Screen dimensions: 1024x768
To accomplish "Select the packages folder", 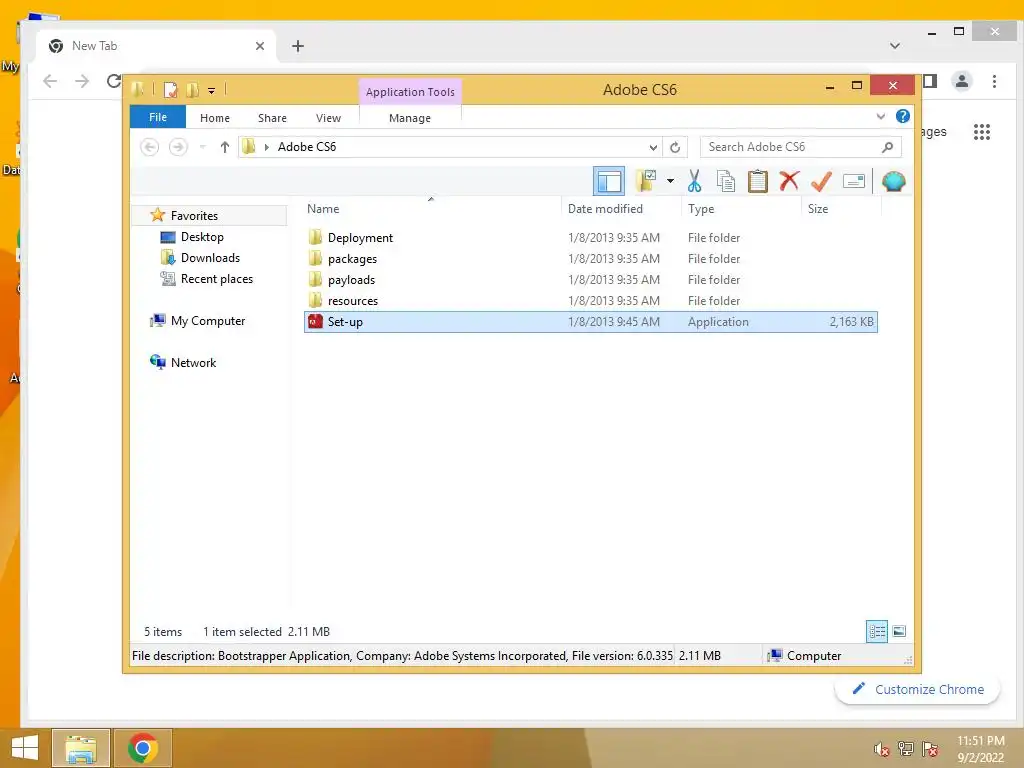I will click(x=590, y=259).
